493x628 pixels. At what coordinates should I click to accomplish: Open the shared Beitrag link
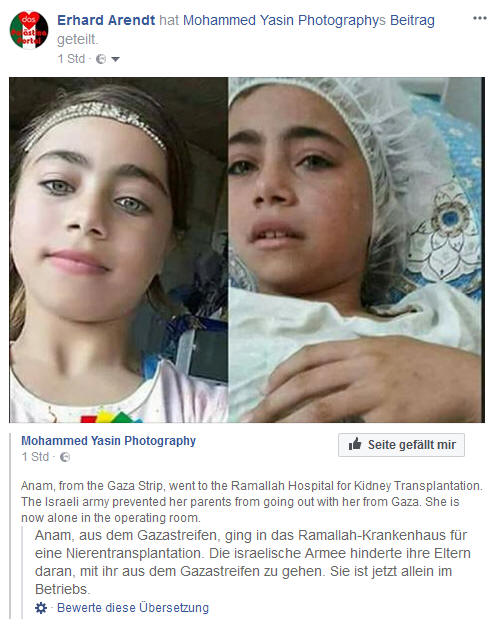click(x=412, y=20)
